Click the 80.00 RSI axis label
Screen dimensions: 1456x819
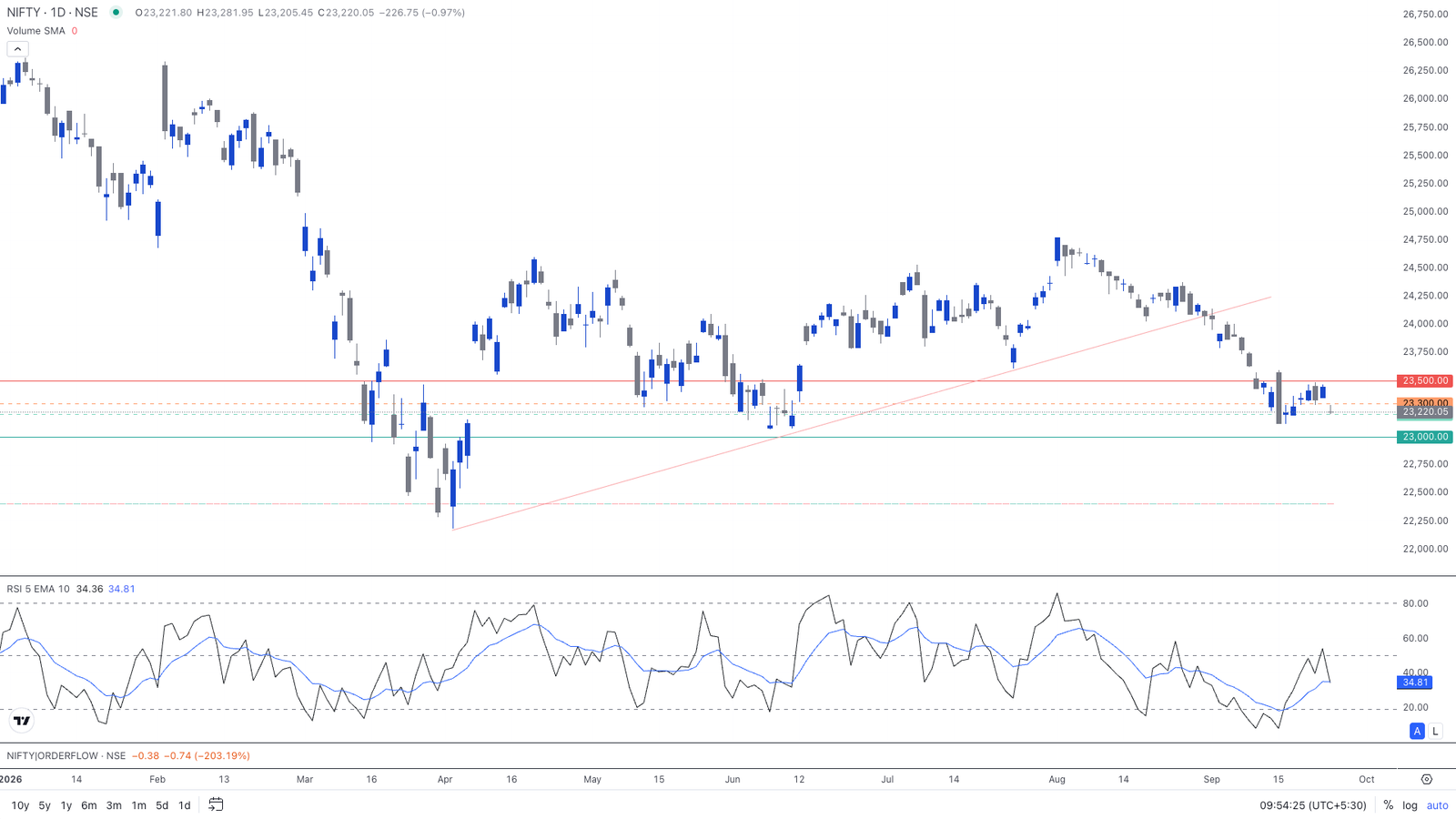[1415, 603]
